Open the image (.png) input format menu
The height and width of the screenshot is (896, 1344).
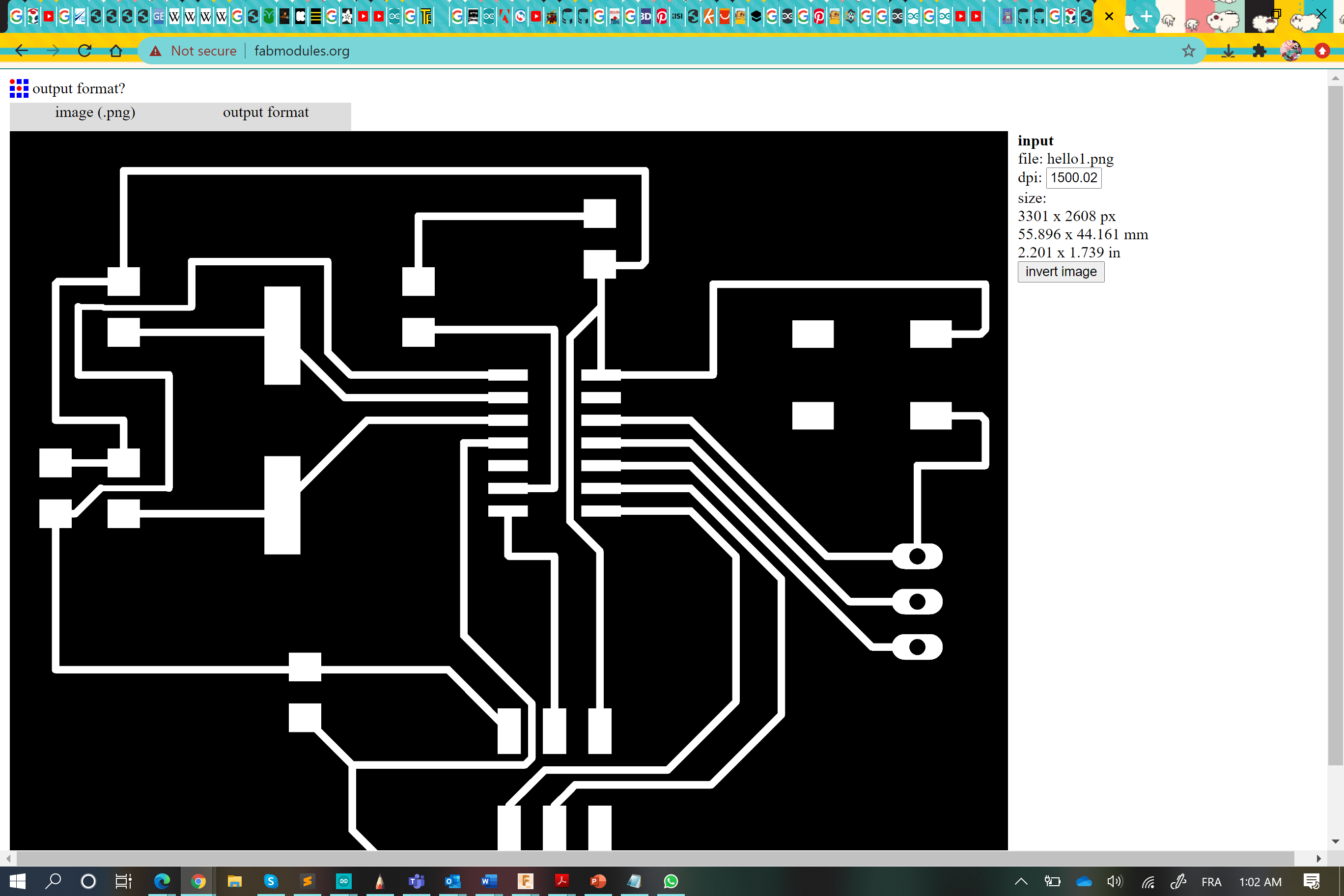pyautogui.click(x=95, y=112)
